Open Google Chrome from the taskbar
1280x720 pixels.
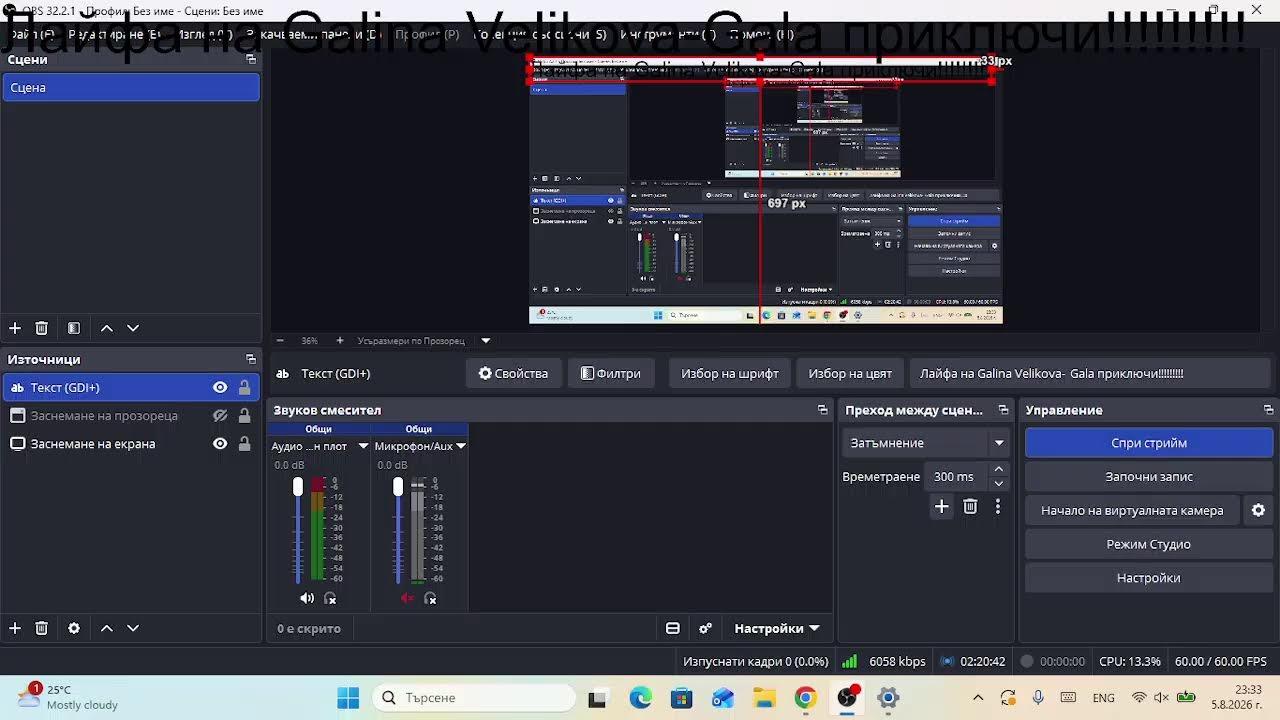coord(805,698)
